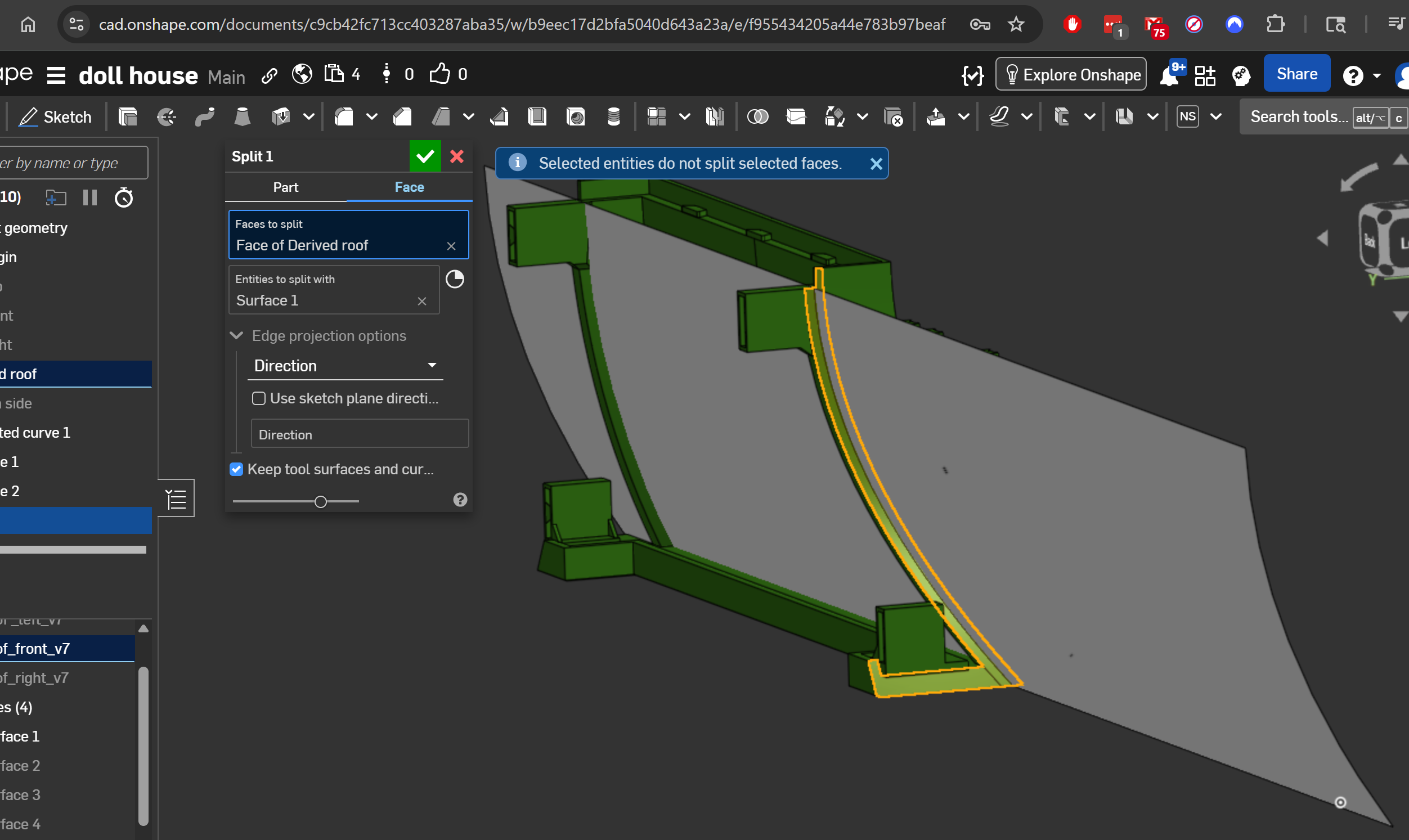Select the Face tab
Screen dimensions: 1409x840
409,187
